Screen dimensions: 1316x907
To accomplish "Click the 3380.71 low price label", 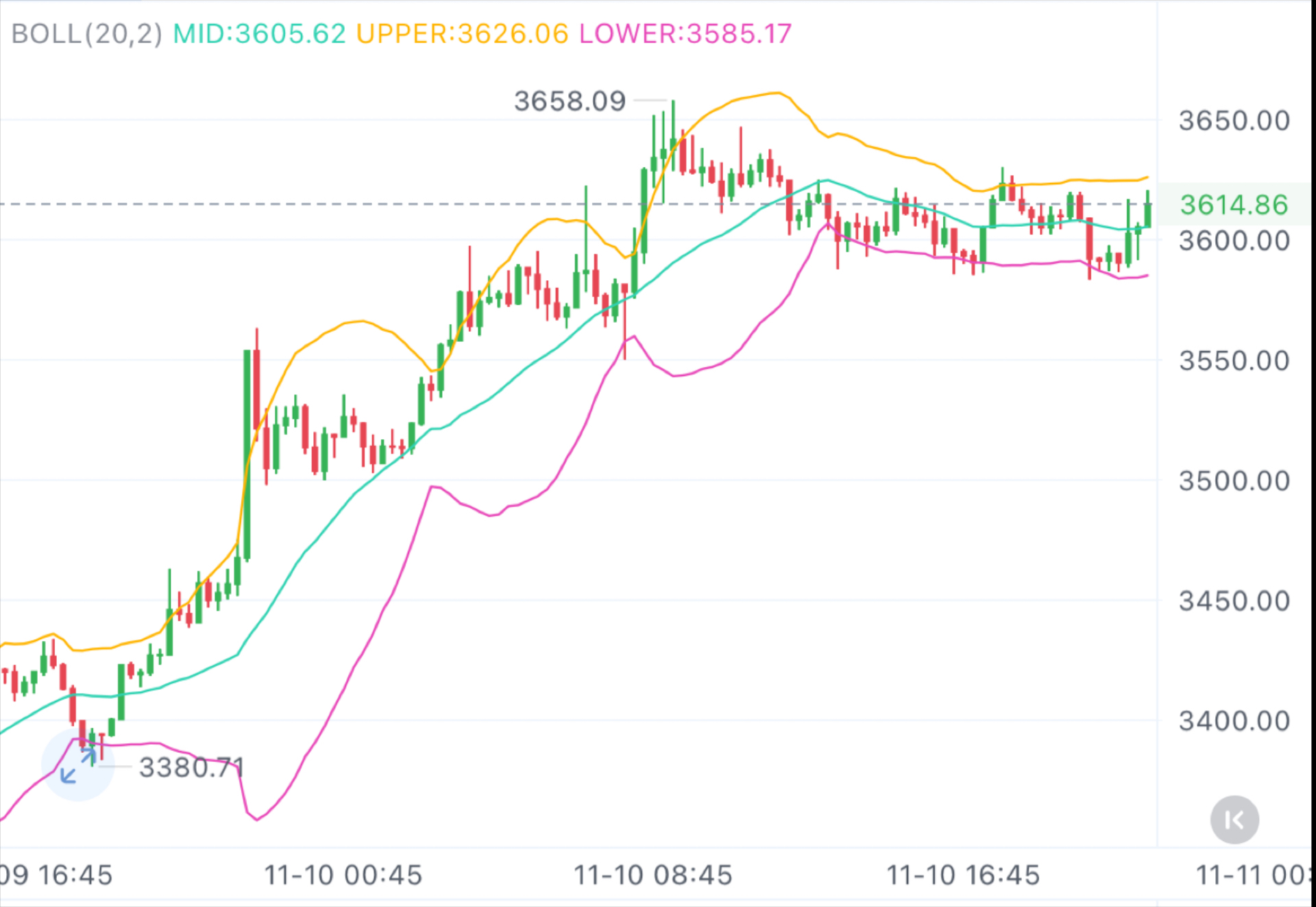I will click(191, 767).
